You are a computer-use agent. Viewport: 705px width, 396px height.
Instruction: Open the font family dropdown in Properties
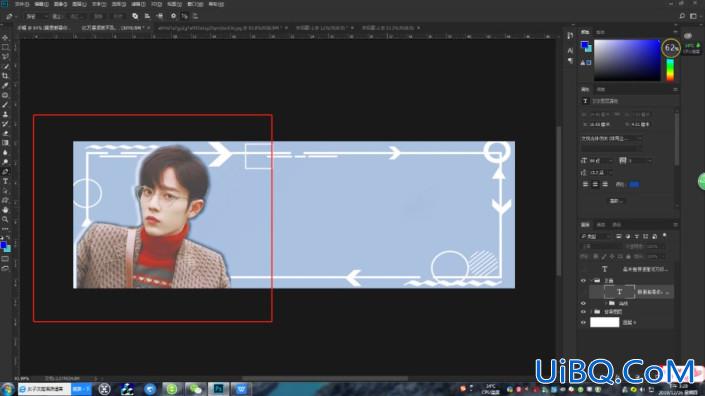point(611,138)
